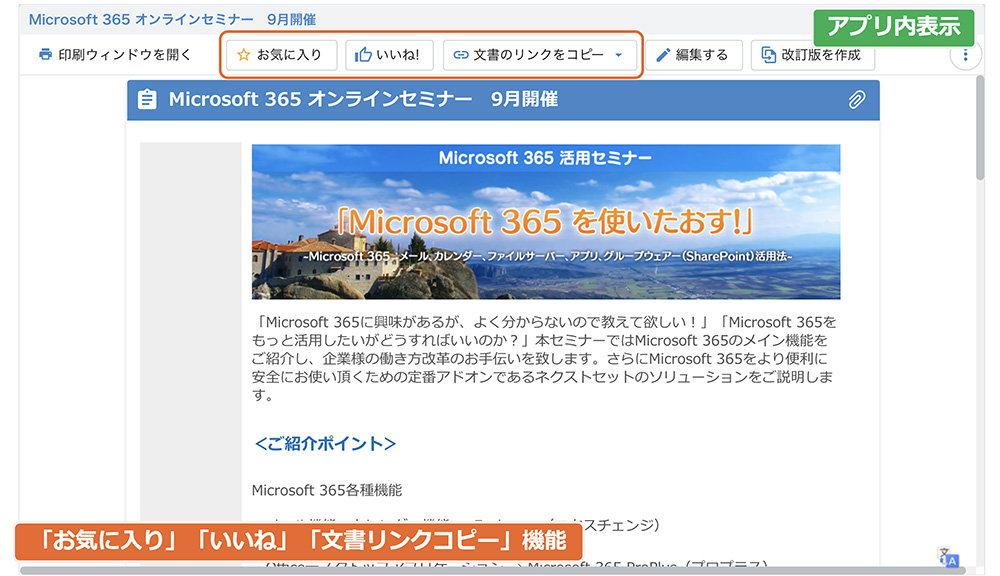Click the translate icon at bottom right

pyautogui.click(x=948, y=556)
